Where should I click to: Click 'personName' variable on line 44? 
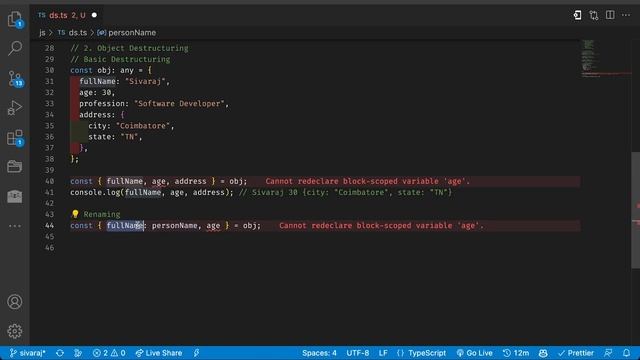point(175,226)
